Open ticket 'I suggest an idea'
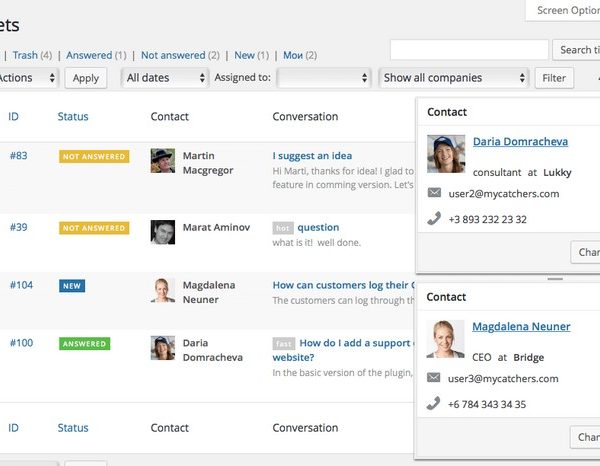 312,156
